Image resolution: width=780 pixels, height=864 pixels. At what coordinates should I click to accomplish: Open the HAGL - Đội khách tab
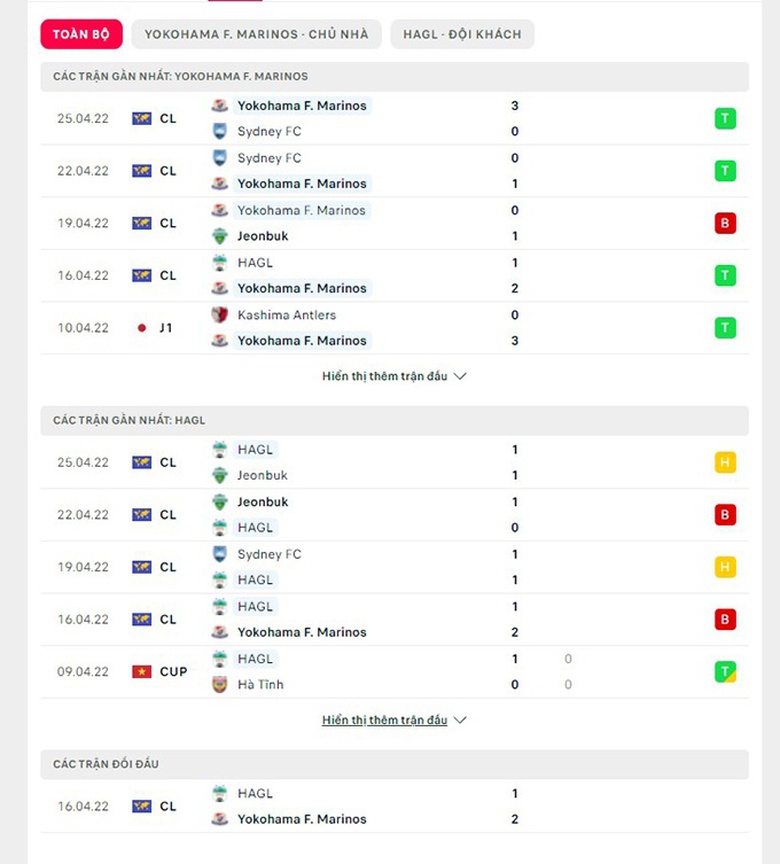pyautogui.click(x=462, y=34)
